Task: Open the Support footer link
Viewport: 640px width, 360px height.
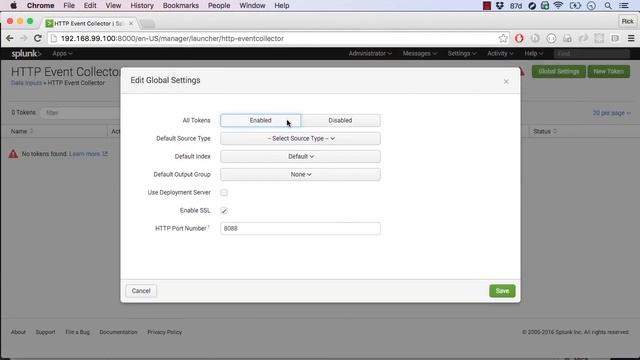Action: click(x=45, y=332)
